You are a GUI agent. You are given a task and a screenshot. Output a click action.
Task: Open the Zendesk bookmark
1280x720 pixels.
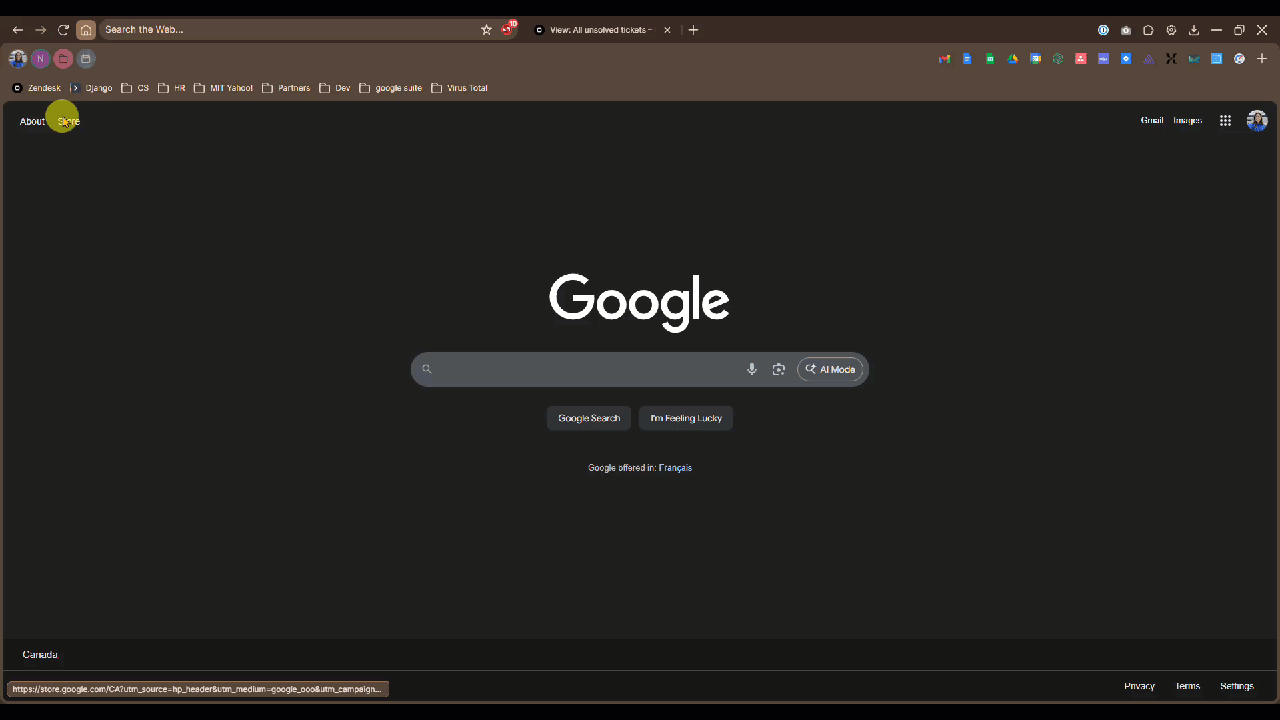click(x=36, y=88)
